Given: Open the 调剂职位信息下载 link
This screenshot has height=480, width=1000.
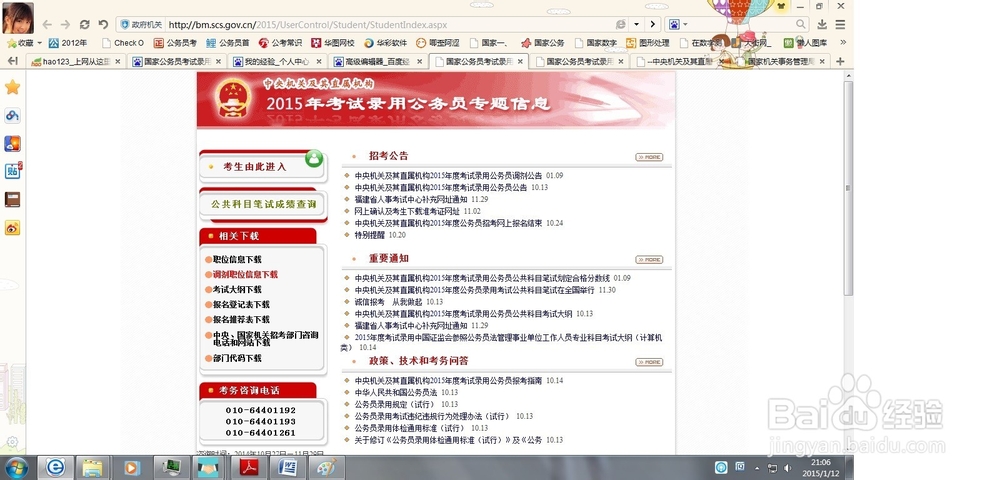Looking at the screenshot, I should [x=246, y=275].
